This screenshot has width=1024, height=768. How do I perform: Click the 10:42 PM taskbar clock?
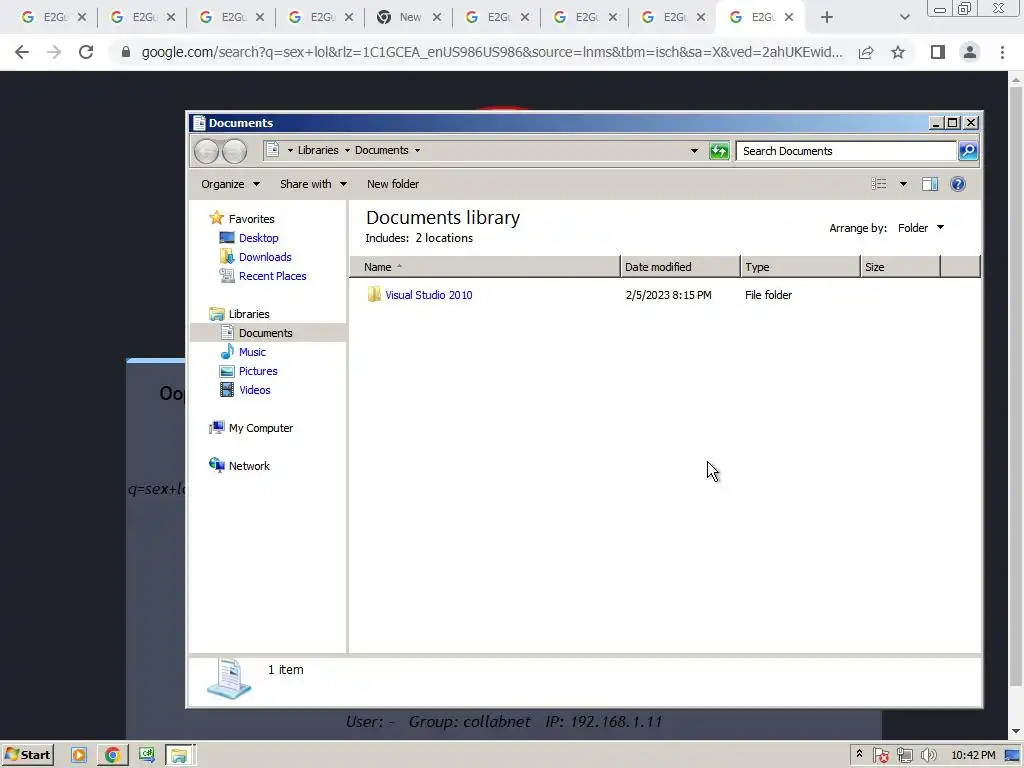[973, 755]
